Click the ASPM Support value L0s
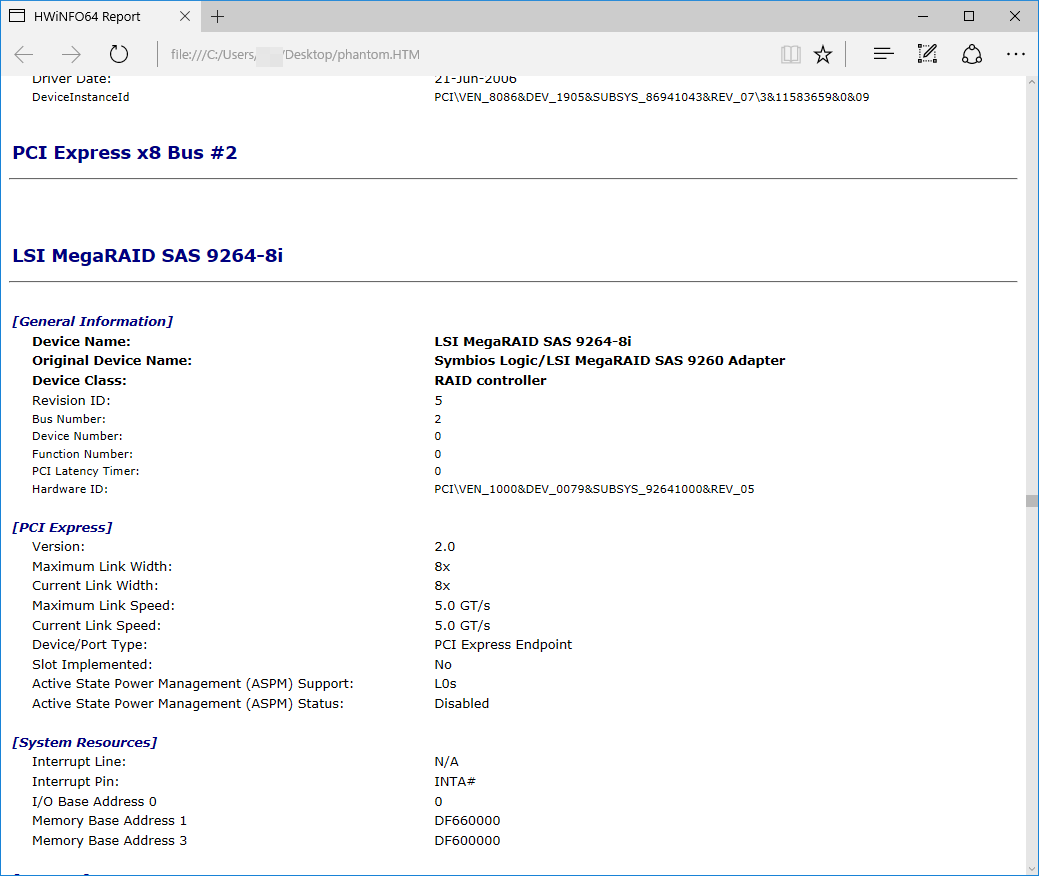 tap(445, 684)
